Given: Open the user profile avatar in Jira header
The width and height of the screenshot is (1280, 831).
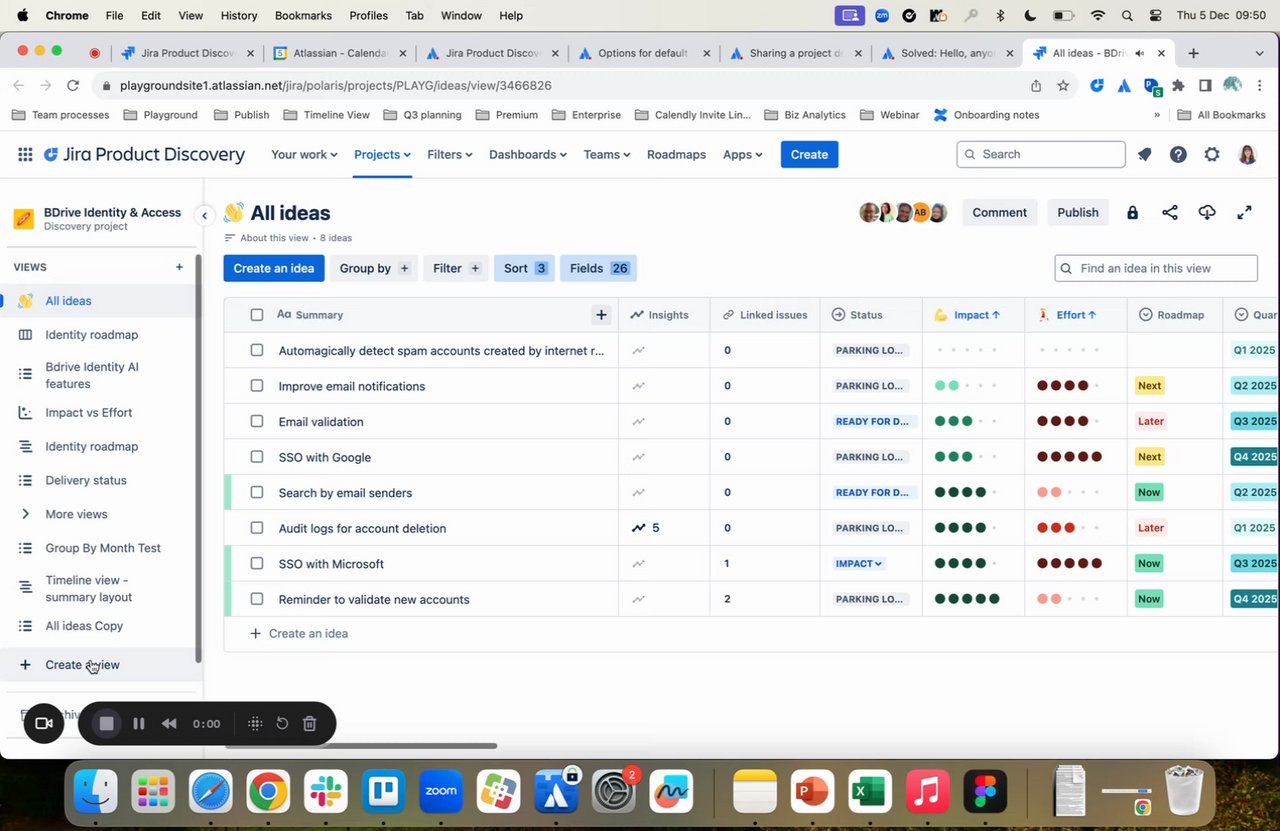Looking at the screenshot, I should (x=1247, y=154).
